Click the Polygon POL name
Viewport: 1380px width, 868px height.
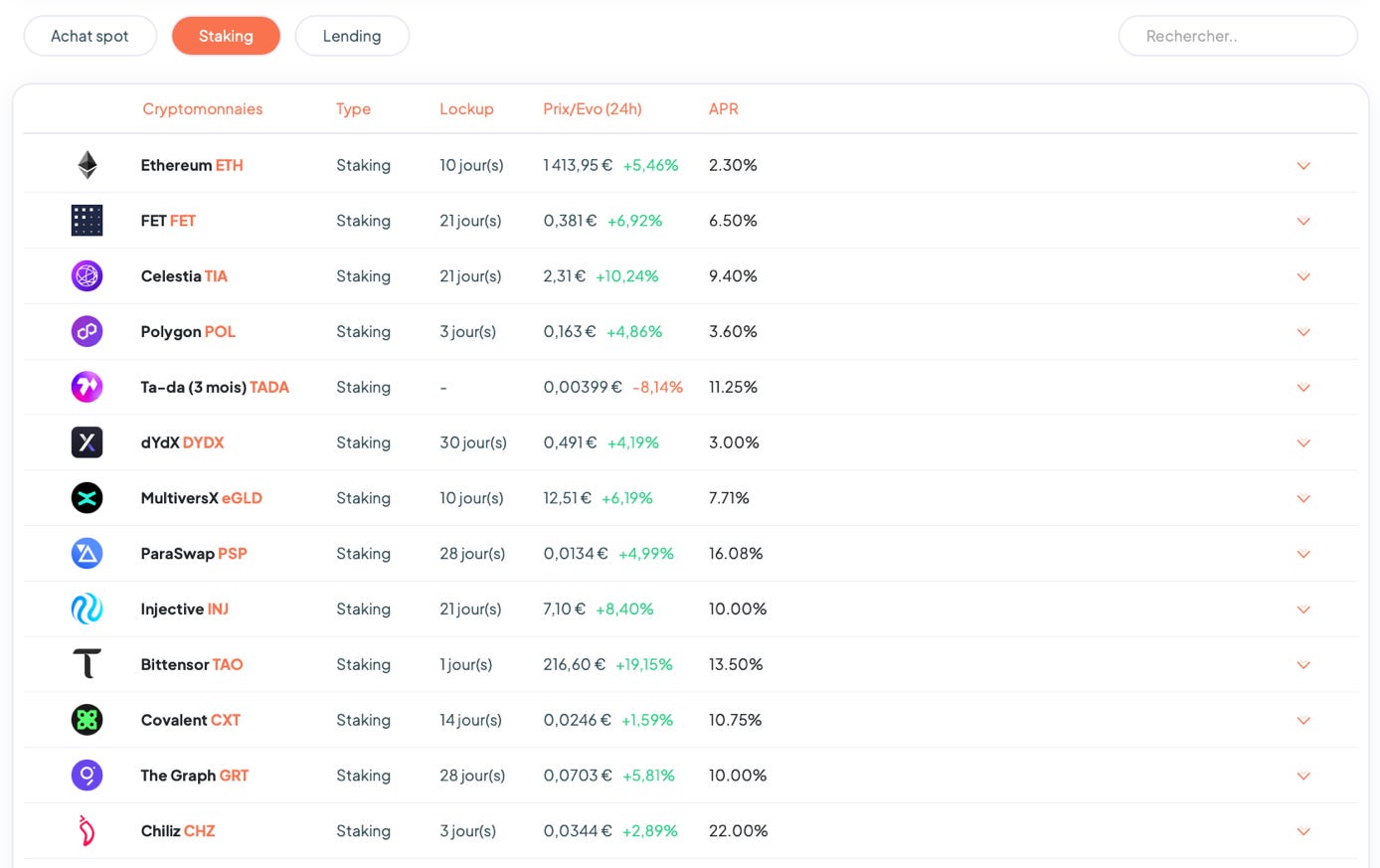(x=188, y=331)
